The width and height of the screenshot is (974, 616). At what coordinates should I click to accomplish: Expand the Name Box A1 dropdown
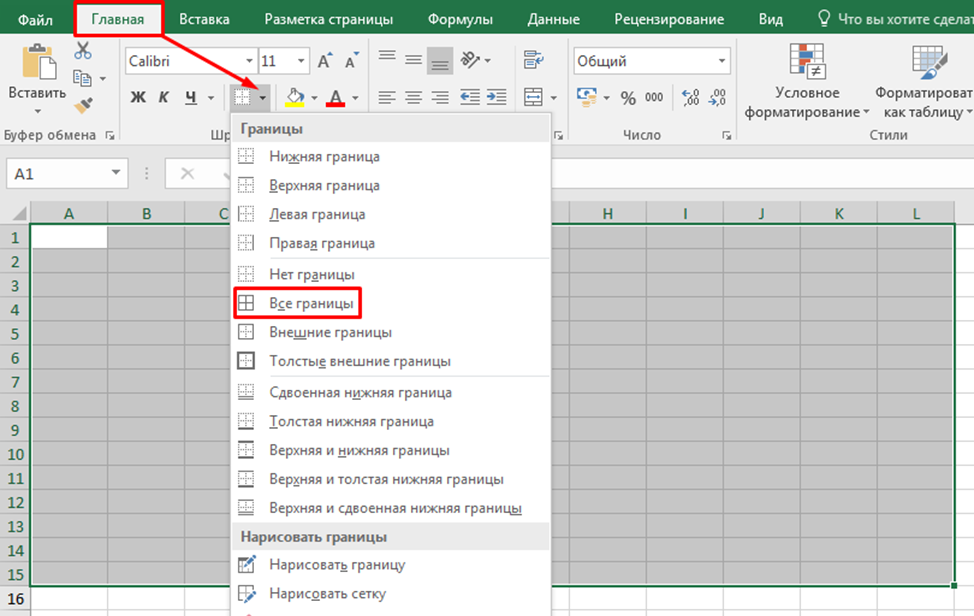pos(116,173)
